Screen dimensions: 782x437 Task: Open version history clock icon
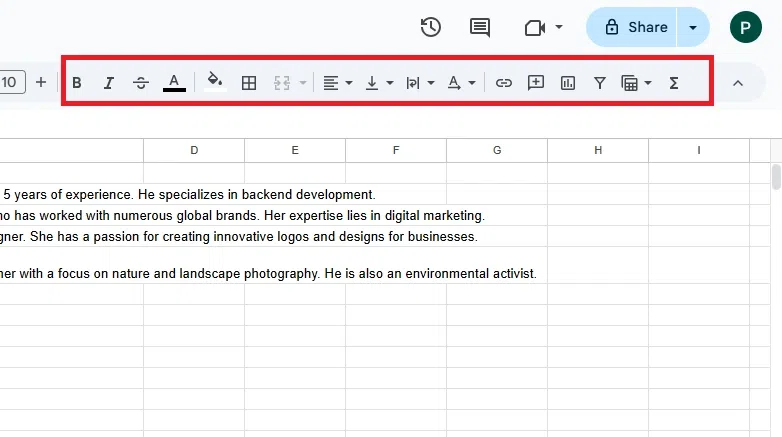(x=431, y=27)
